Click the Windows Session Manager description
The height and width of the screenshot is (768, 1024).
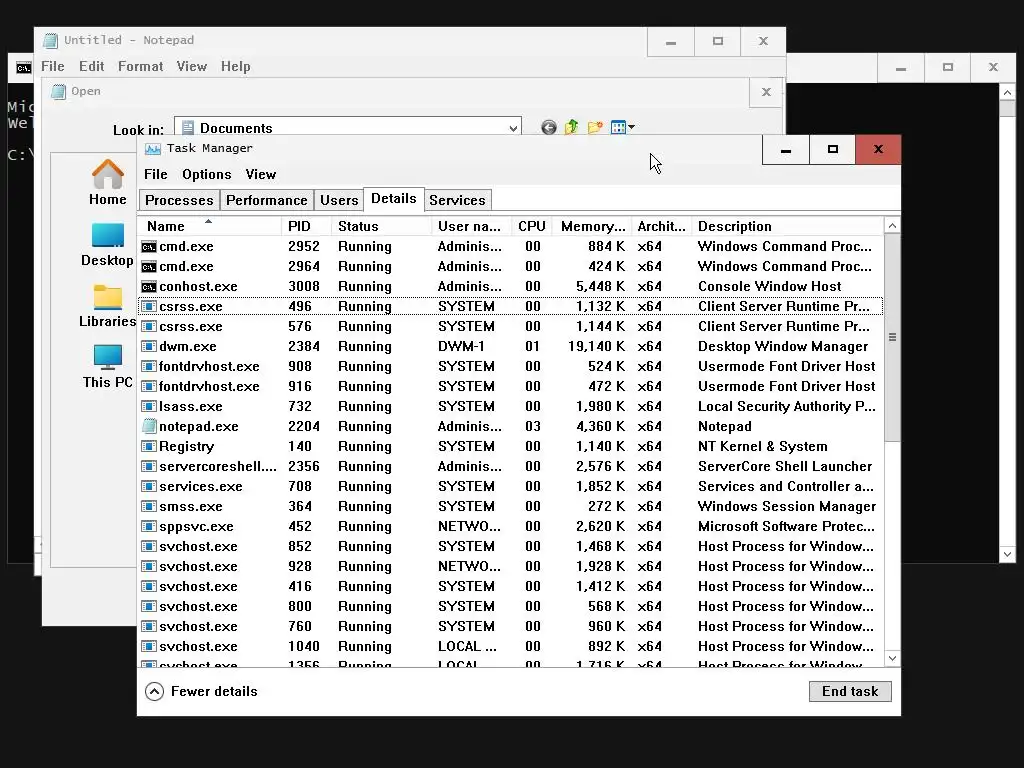pos(787,506)
